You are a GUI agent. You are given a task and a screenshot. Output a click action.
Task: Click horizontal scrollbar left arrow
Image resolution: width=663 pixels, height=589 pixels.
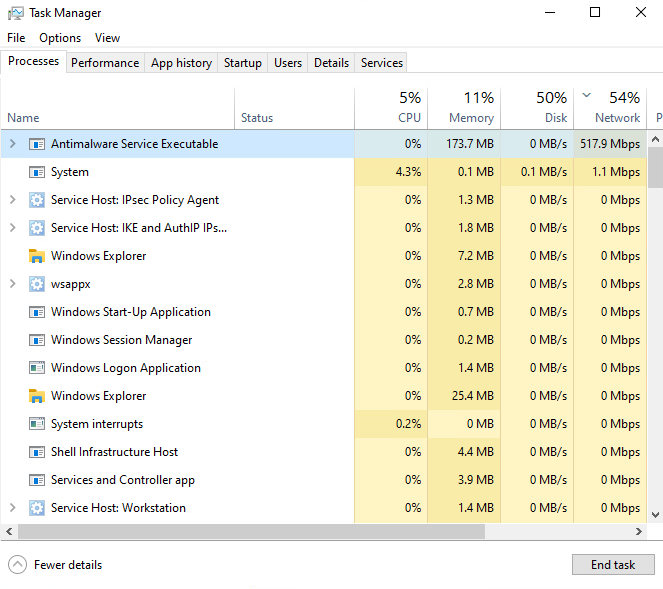pos(9,531)
